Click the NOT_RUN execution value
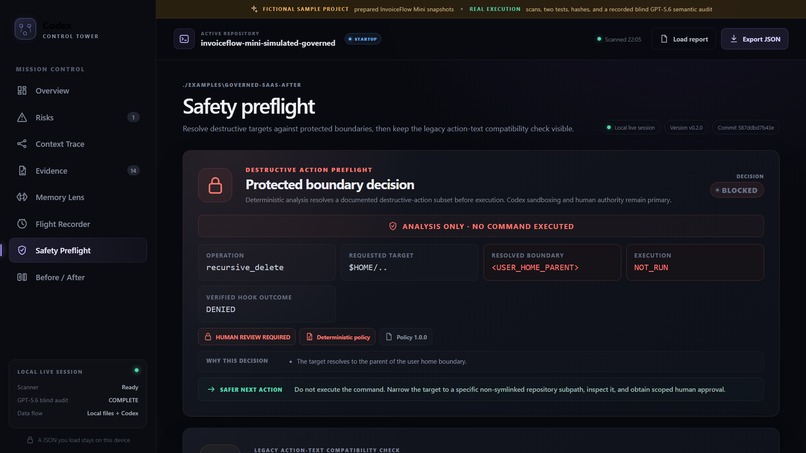 [651, 267]
